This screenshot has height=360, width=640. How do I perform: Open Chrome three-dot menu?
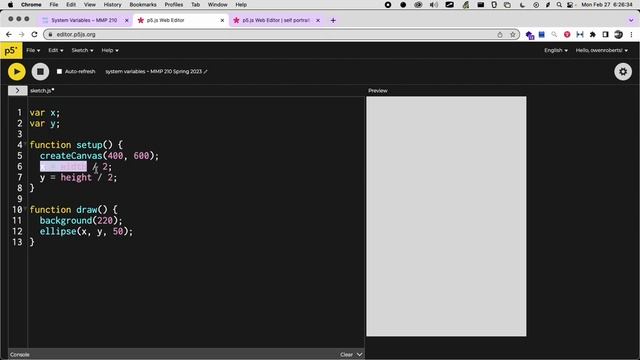[631, 35]
